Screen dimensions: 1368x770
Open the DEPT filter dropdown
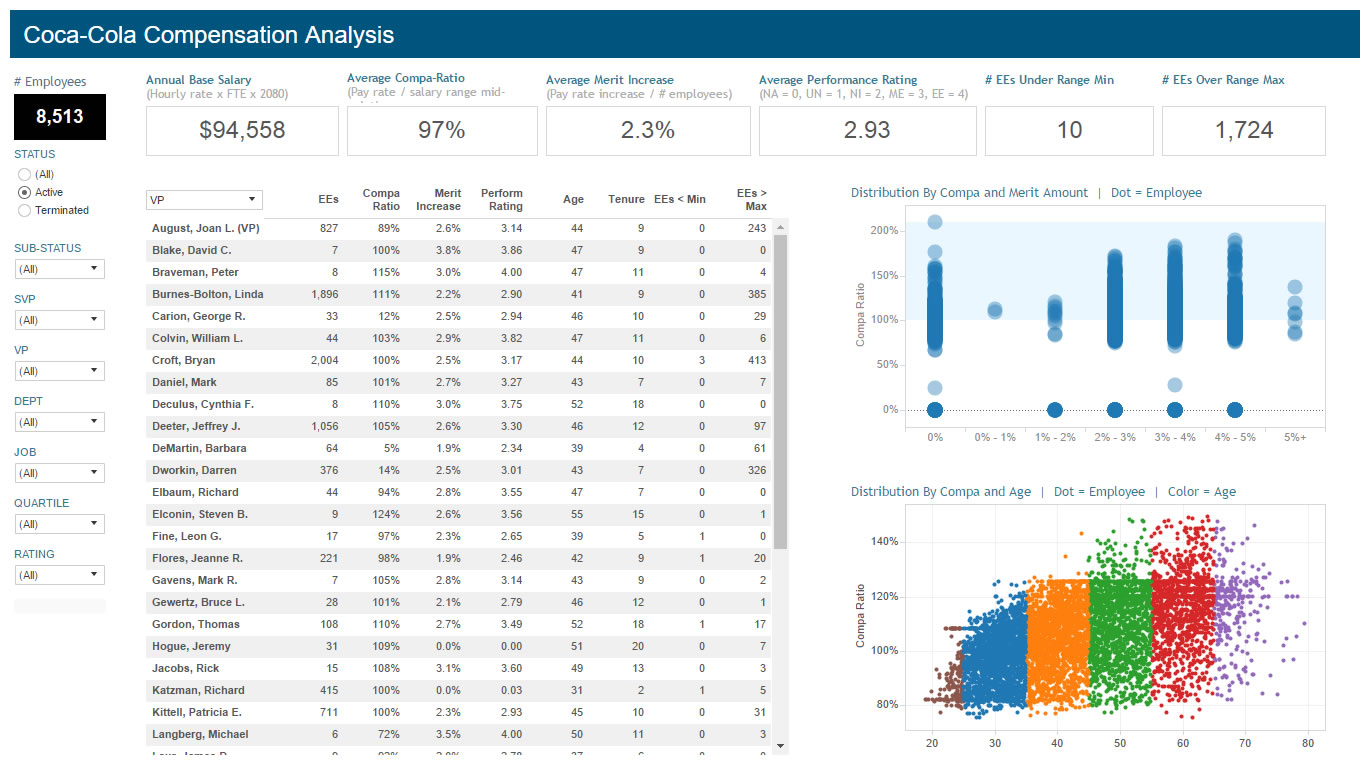tap(59, 422)
